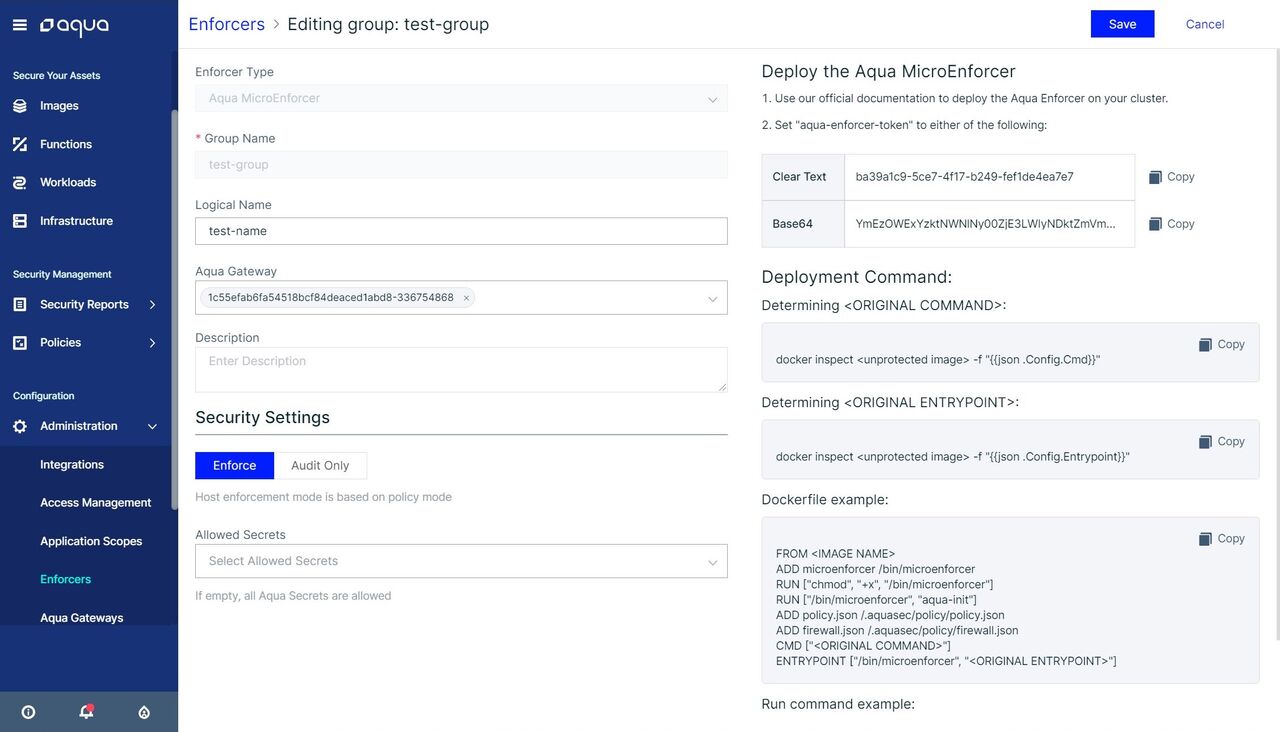Image resolution: width=1280 pixels, height=732 pixels.
Task: Click the Base64 token value
Action: [985, 224]
